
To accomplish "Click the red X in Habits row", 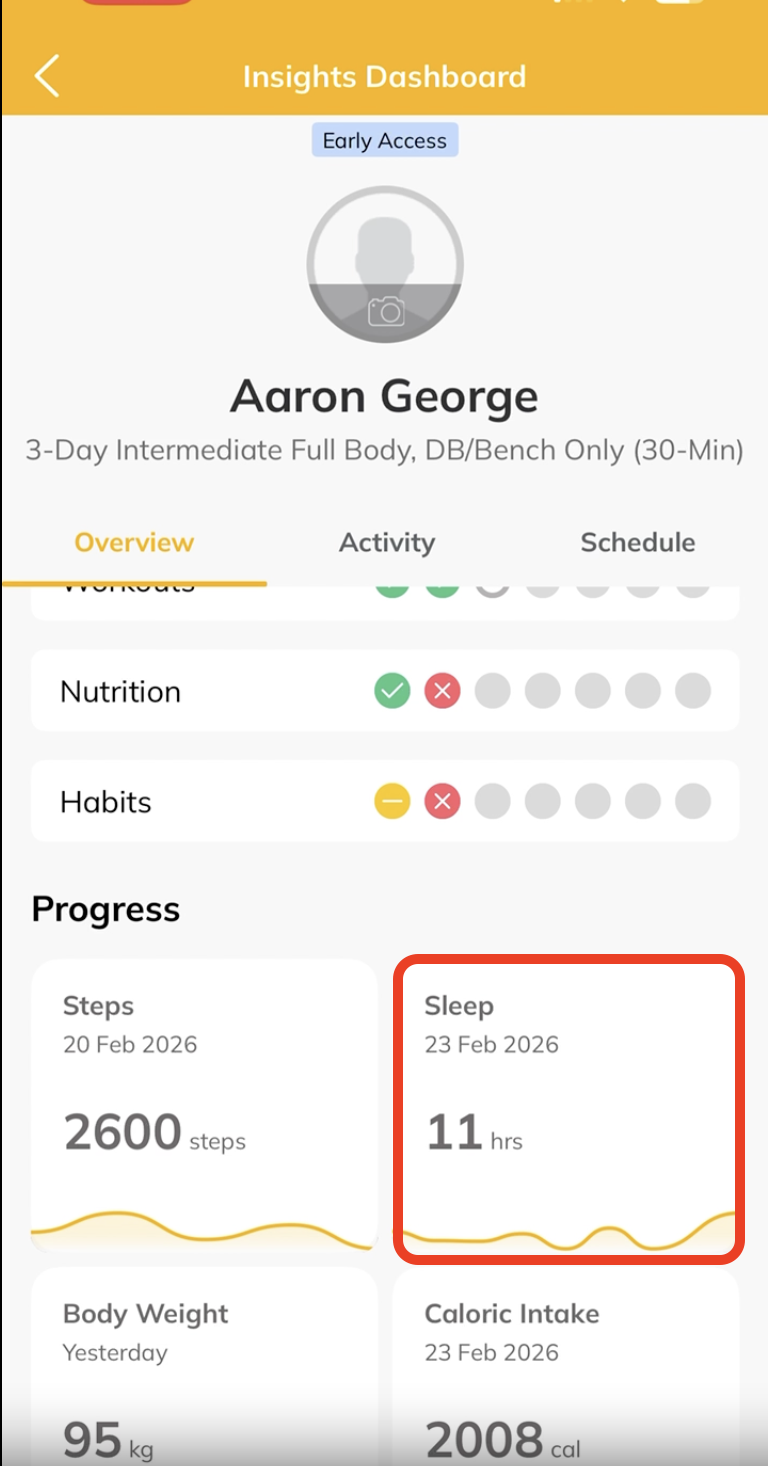I will tap(442, 801).
